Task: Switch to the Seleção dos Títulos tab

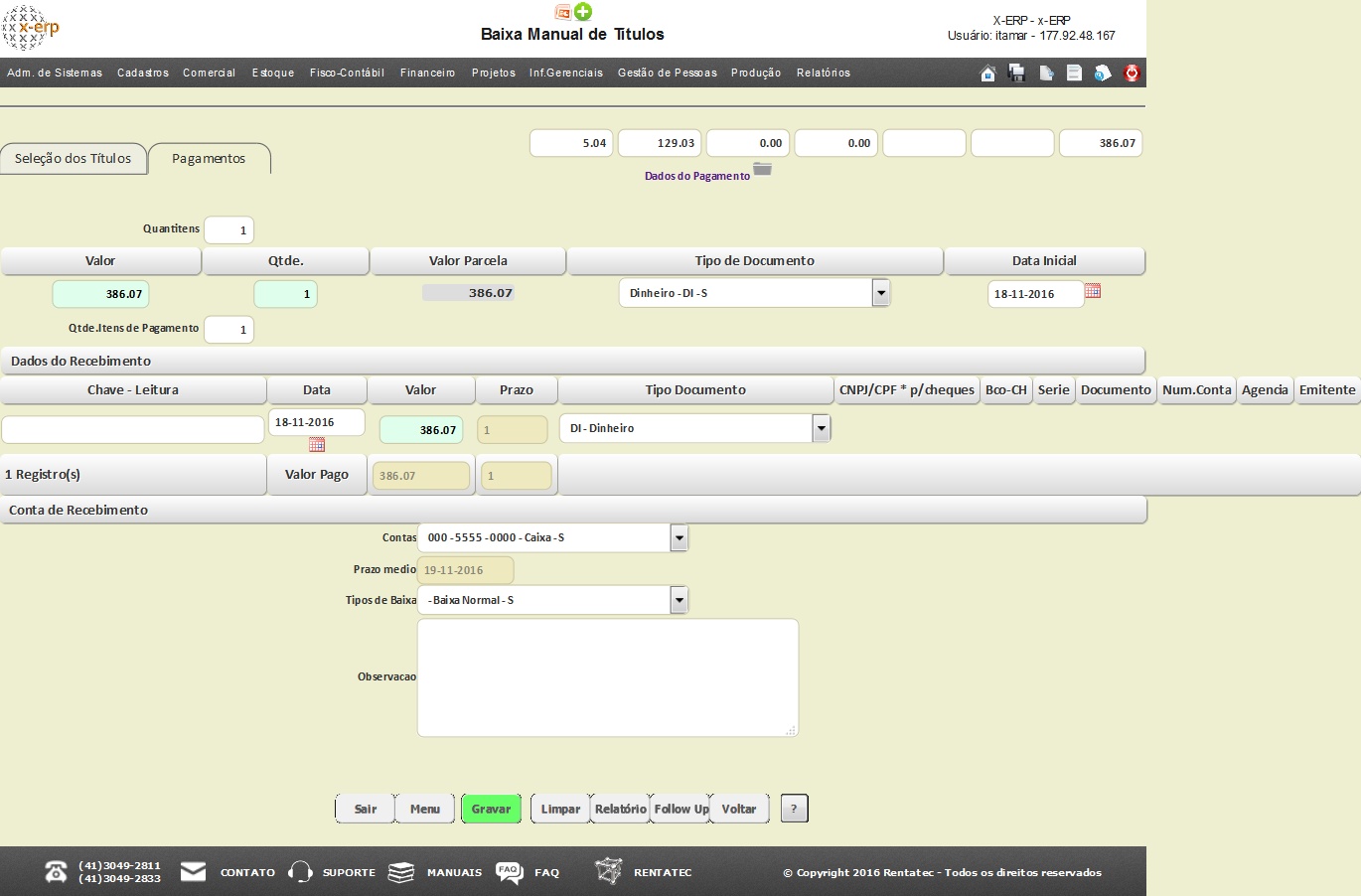Action: tap(74, 158)
